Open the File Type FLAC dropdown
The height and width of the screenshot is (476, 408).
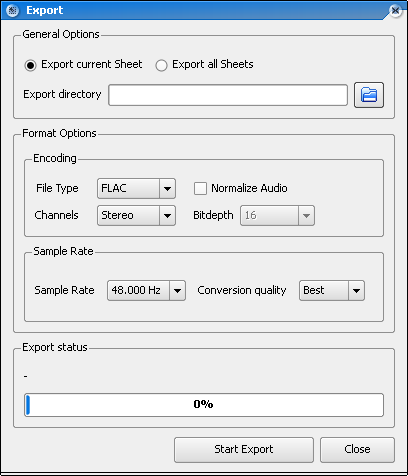point(136,188)
